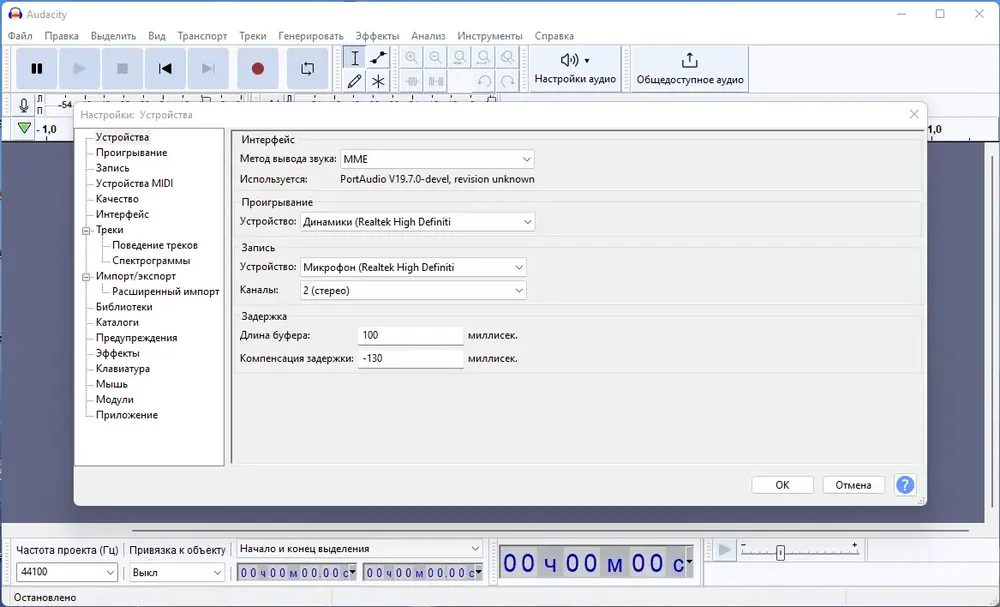Screen dimensions: 1000x607
Task: Open the Файл menu
Action: click(x=20, y=36)
